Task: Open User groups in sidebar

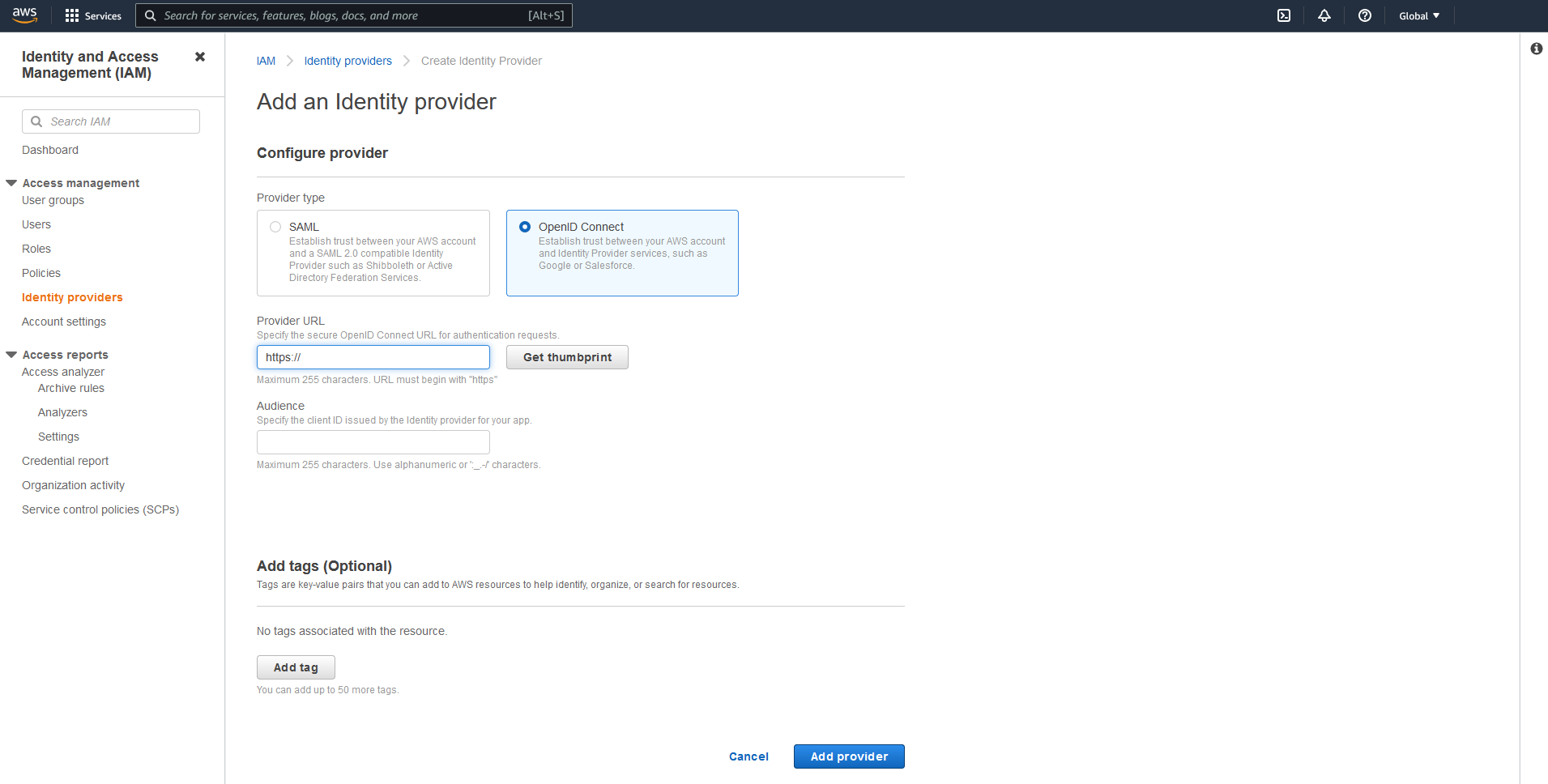Action: 53,200
